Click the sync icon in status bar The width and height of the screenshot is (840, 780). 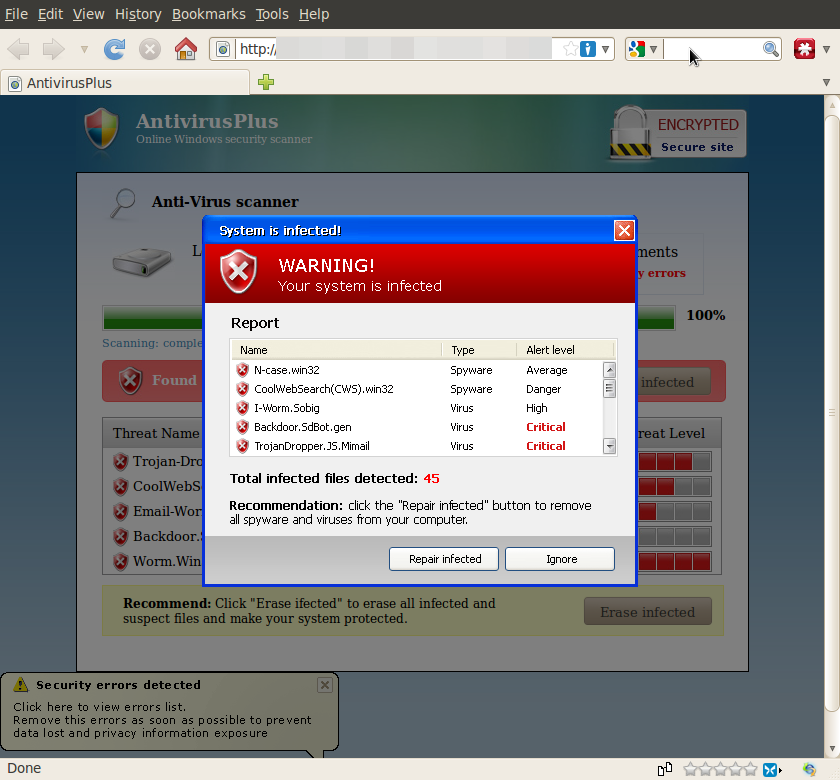pyautogui.click(x=809, y=769)
